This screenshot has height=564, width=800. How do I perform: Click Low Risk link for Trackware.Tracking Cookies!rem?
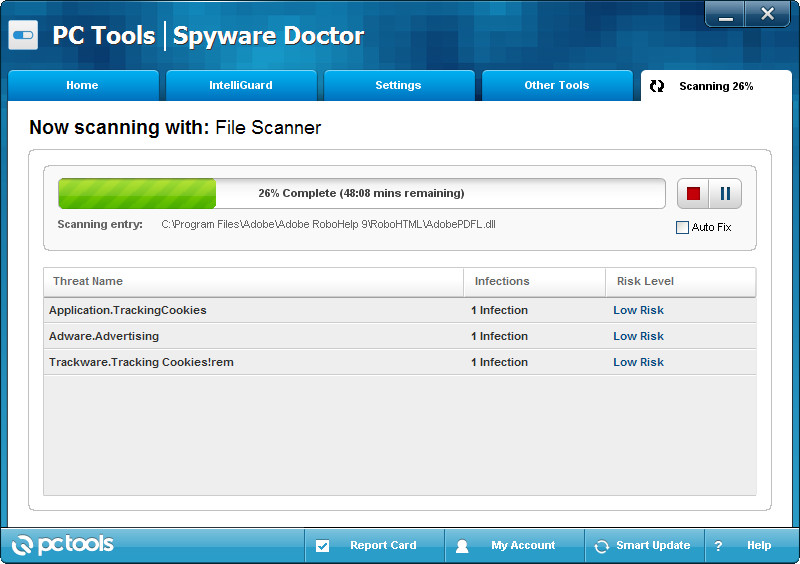point(638,362)
